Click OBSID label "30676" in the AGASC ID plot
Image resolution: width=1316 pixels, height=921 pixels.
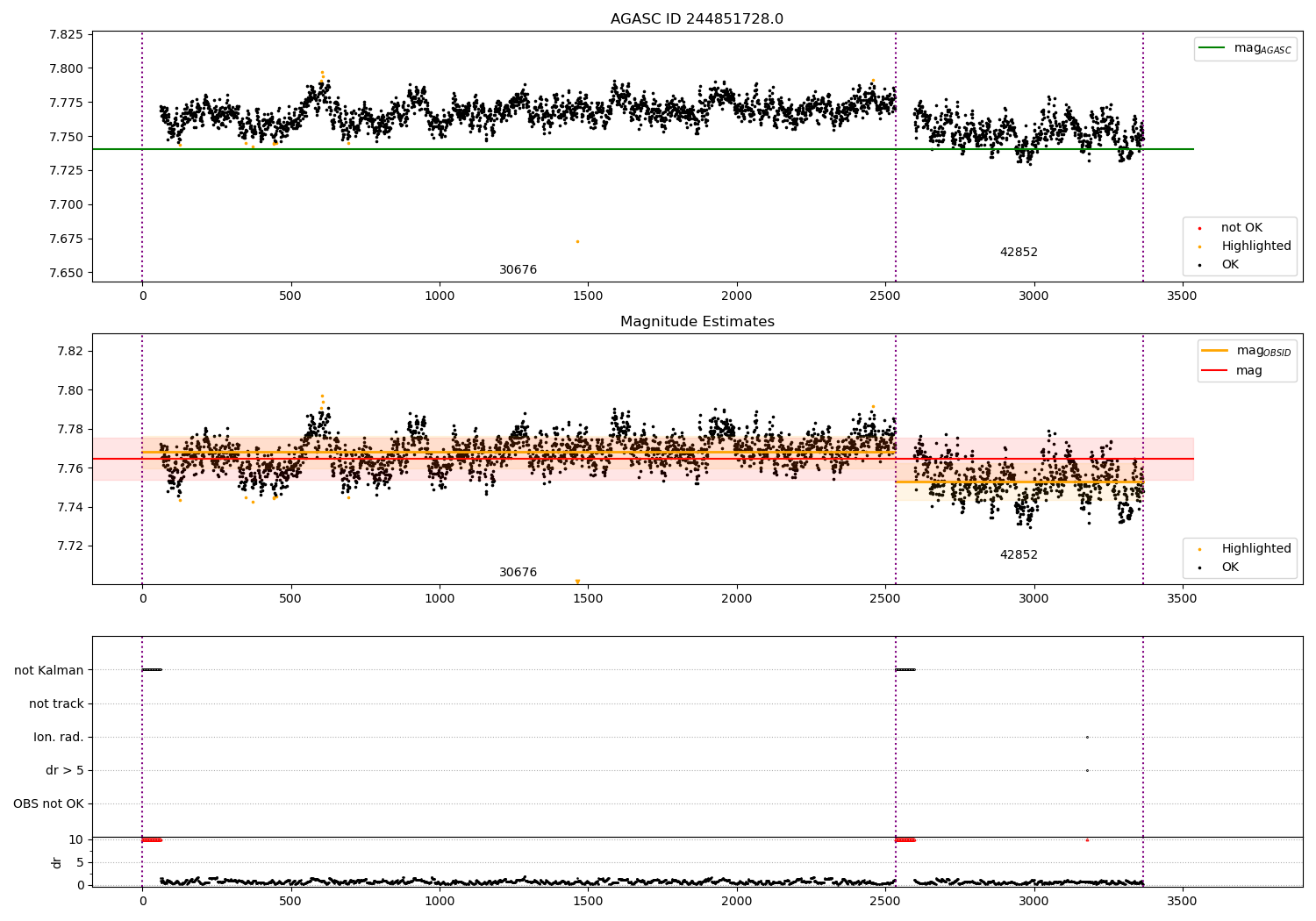tap(518, 270)
